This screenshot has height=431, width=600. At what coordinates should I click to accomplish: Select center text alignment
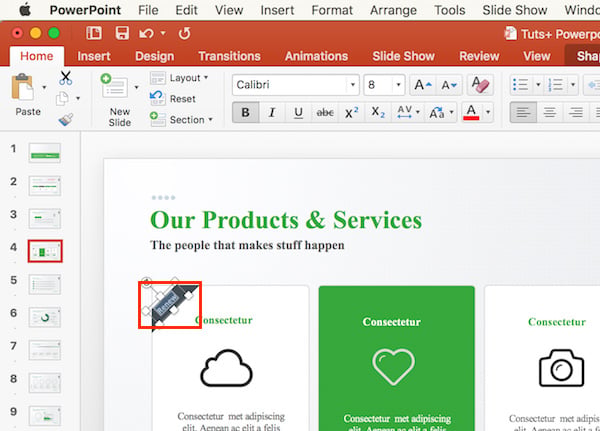pos(550,113)
